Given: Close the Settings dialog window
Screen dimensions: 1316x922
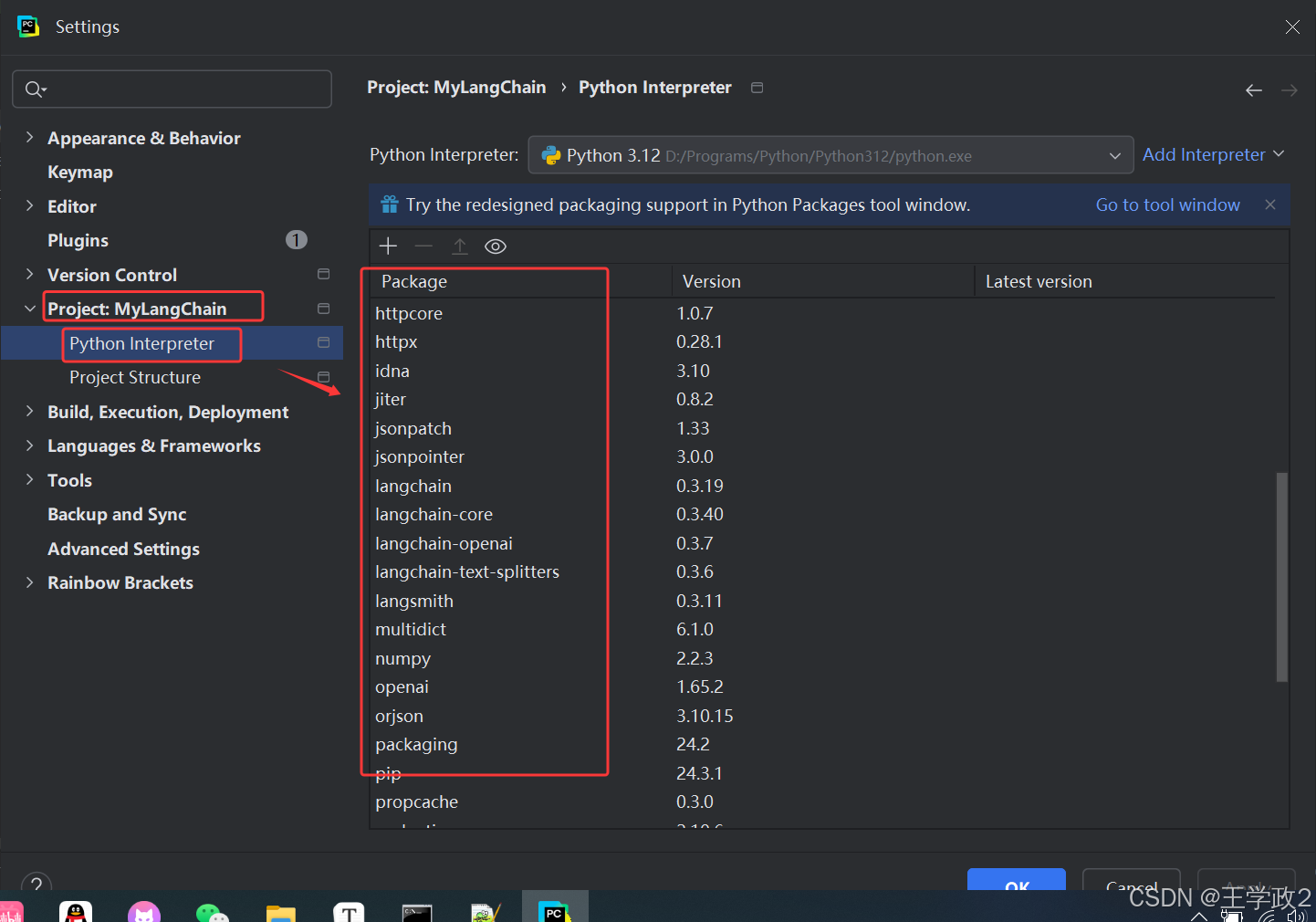Looking at the screenshot, I should pyautogui.click(x=1292, y=26).
